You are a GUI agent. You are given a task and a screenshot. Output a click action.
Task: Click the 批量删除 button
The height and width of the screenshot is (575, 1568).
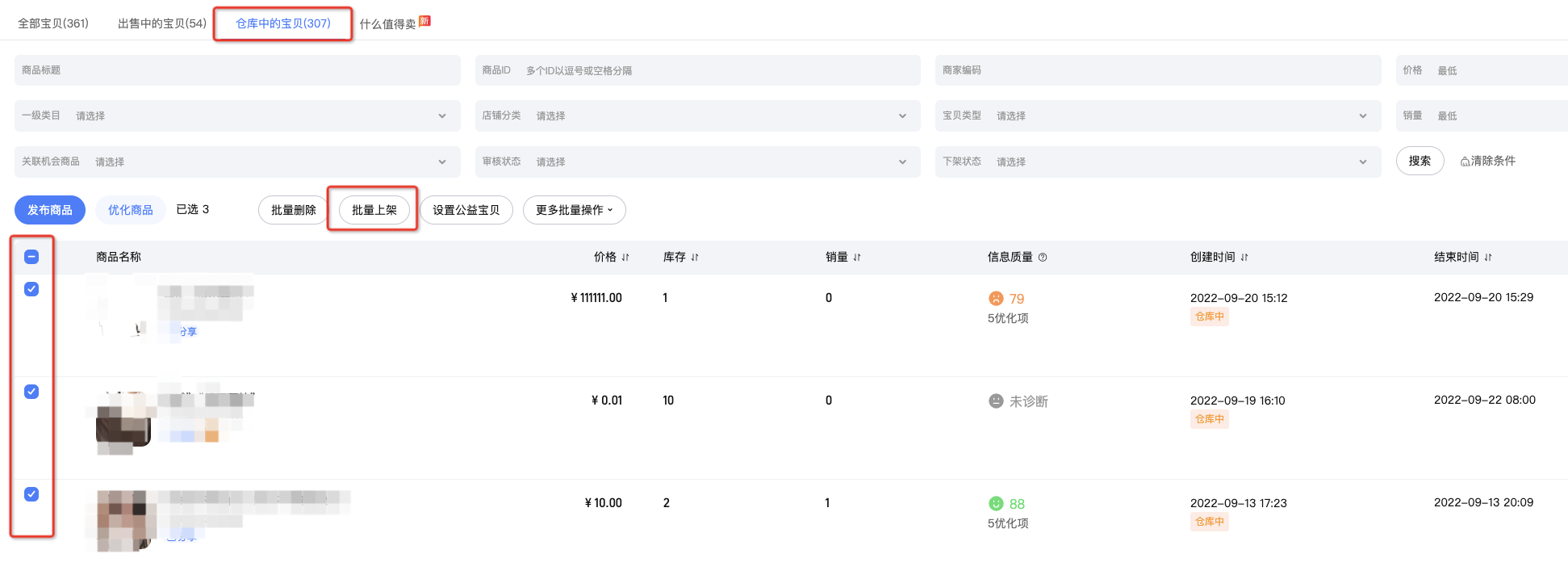294,210
